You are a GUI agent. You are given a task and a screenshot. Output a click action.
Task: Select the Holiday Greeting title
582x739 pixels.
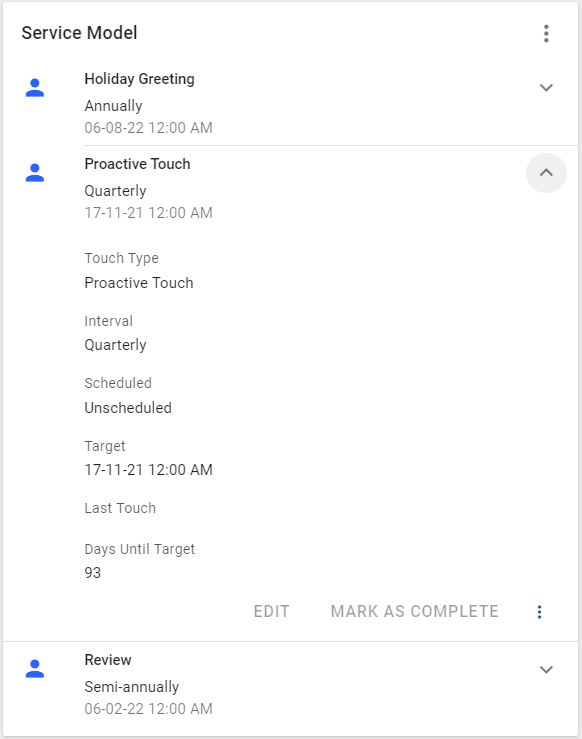139,79
